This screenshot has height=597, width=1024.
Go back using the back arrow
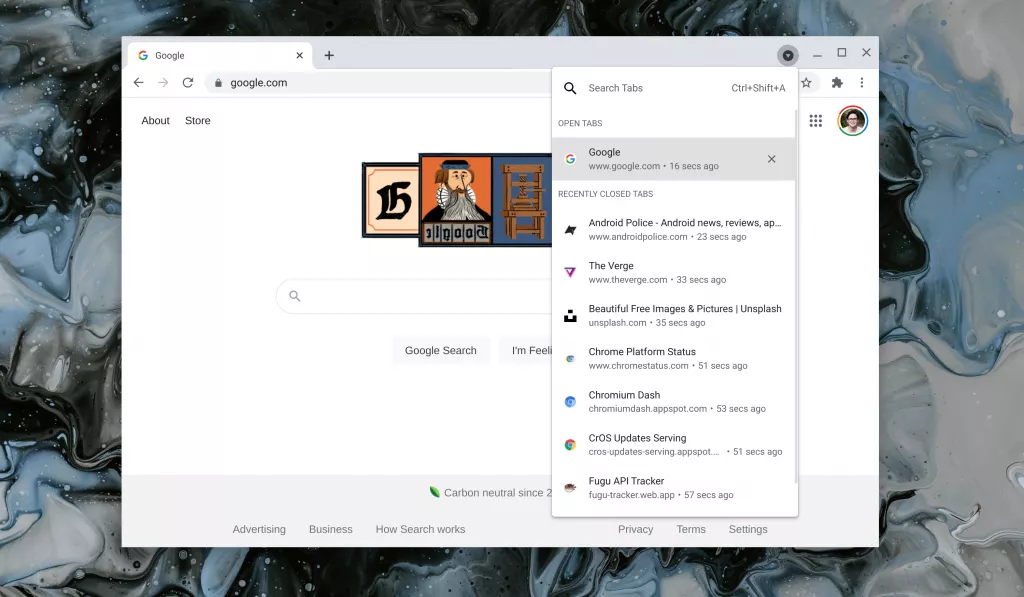[139, 83]
